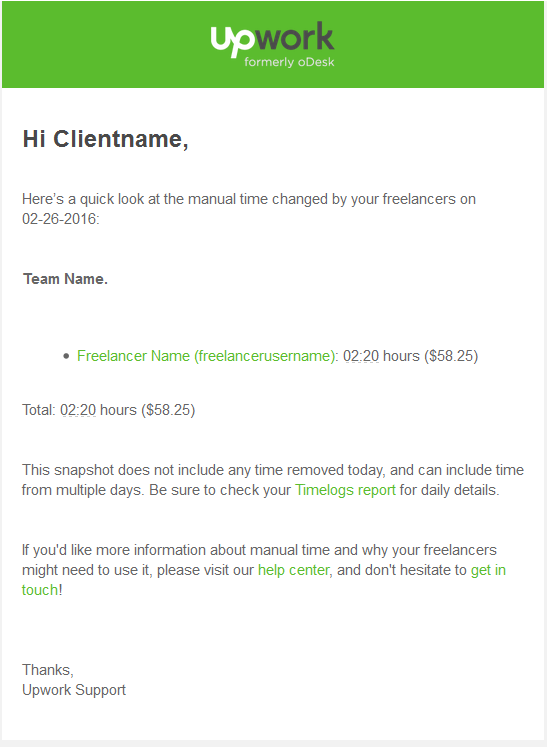Click the 02-26-2016 date text
547x747 pixels.
(x=61, y=219)
